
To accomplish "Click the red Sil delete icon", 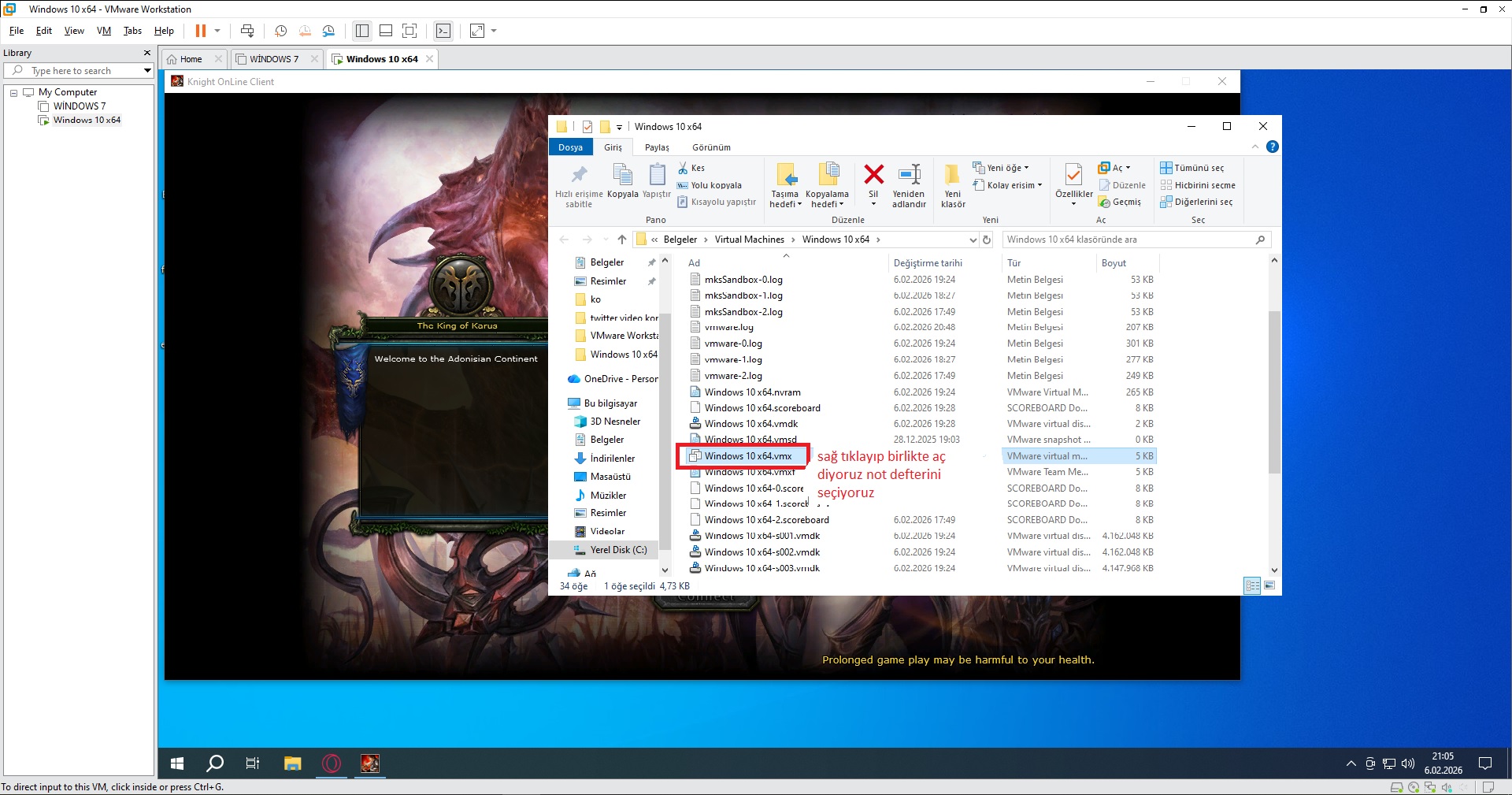I will pyautogui.click(x=873, y=174).
